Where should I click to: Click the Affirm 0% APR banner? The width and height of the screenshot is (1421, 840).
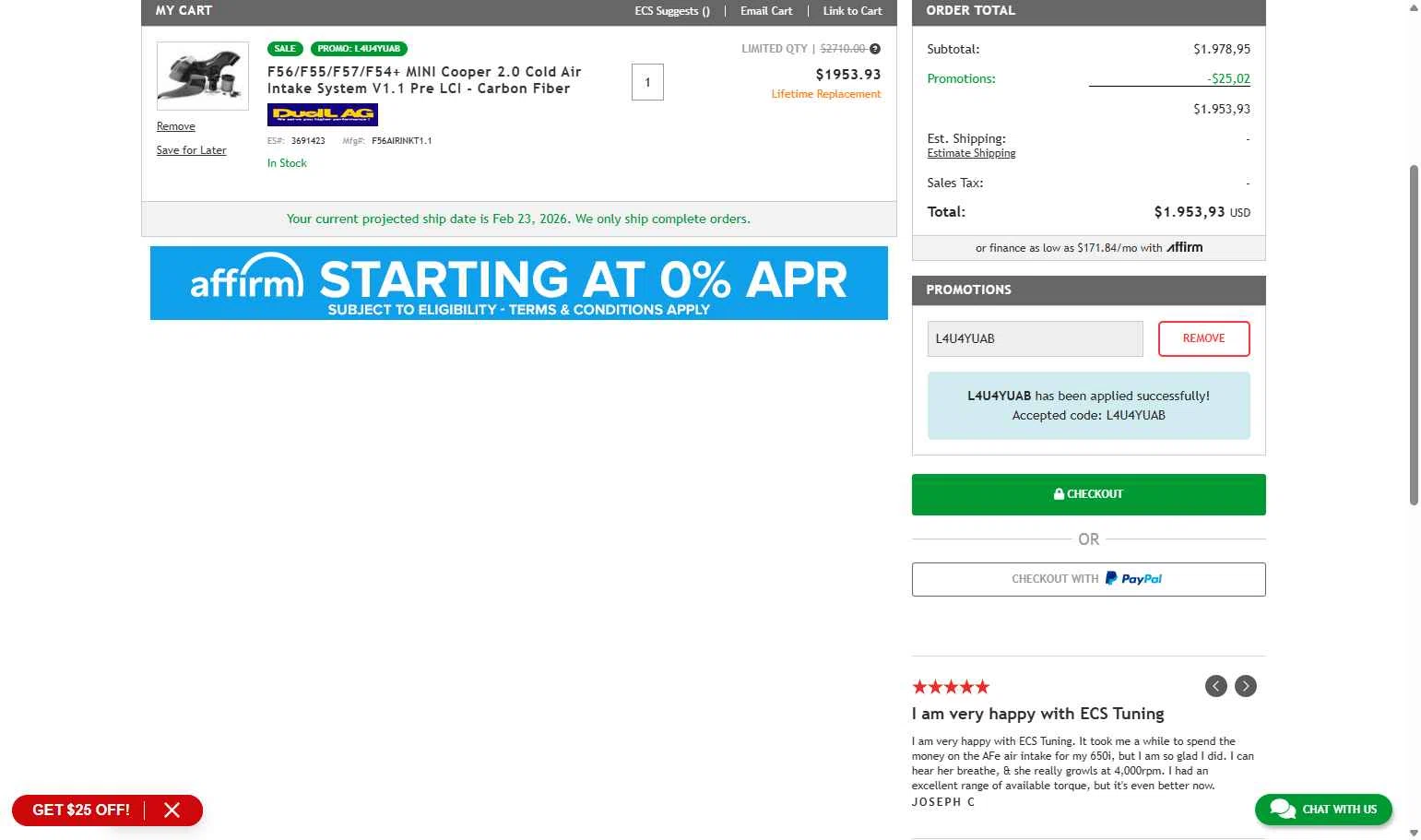518,283
